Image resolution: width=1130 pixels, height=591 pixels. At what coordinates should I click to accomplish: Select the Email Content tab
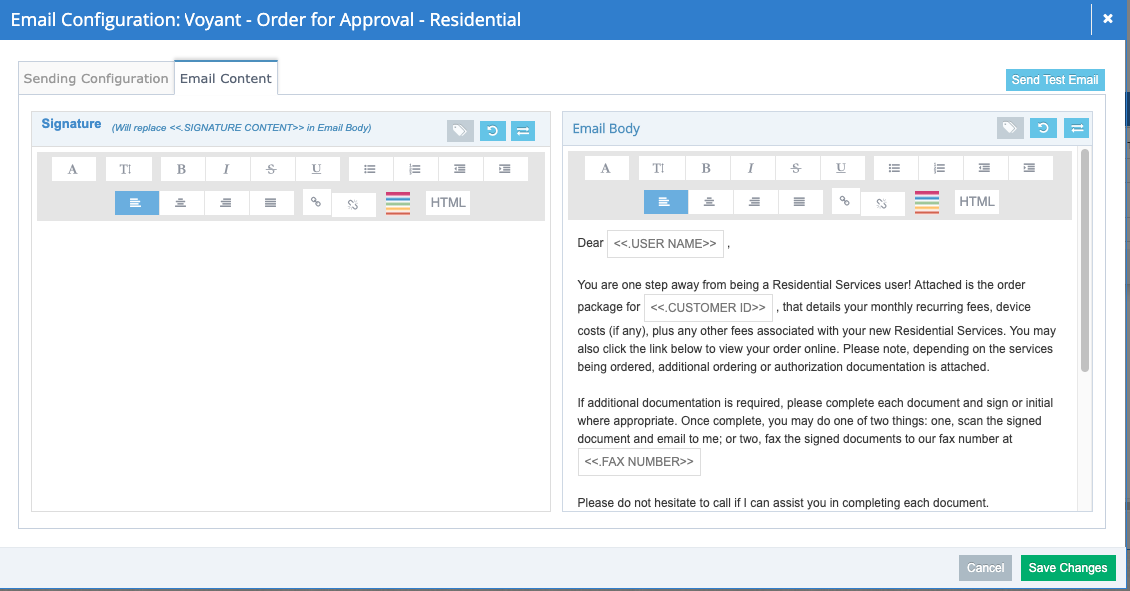click(x=226, y=78)
